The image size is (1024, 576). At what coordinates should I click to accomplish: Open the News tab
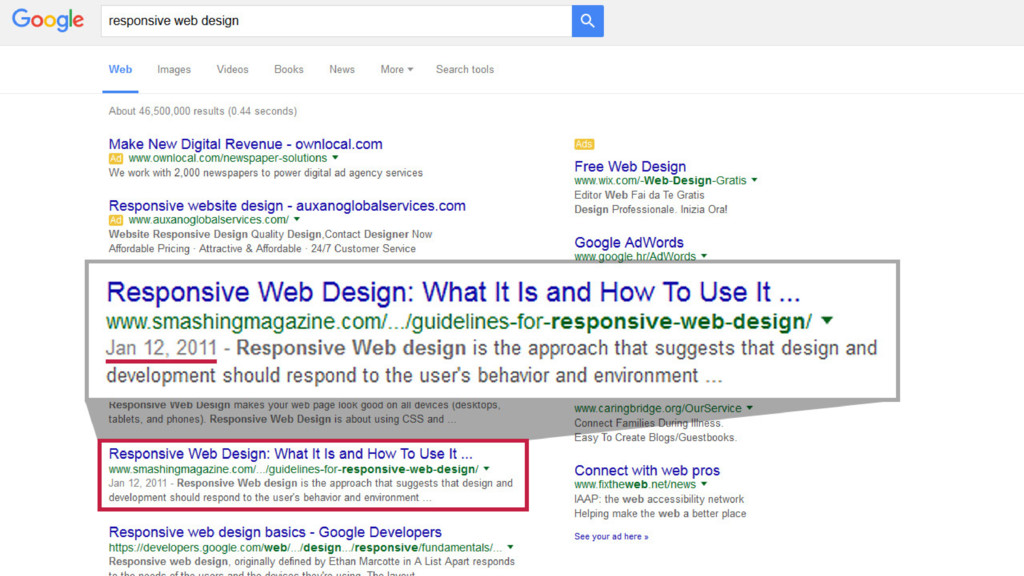pyautogui.click(x=342, y=69)
